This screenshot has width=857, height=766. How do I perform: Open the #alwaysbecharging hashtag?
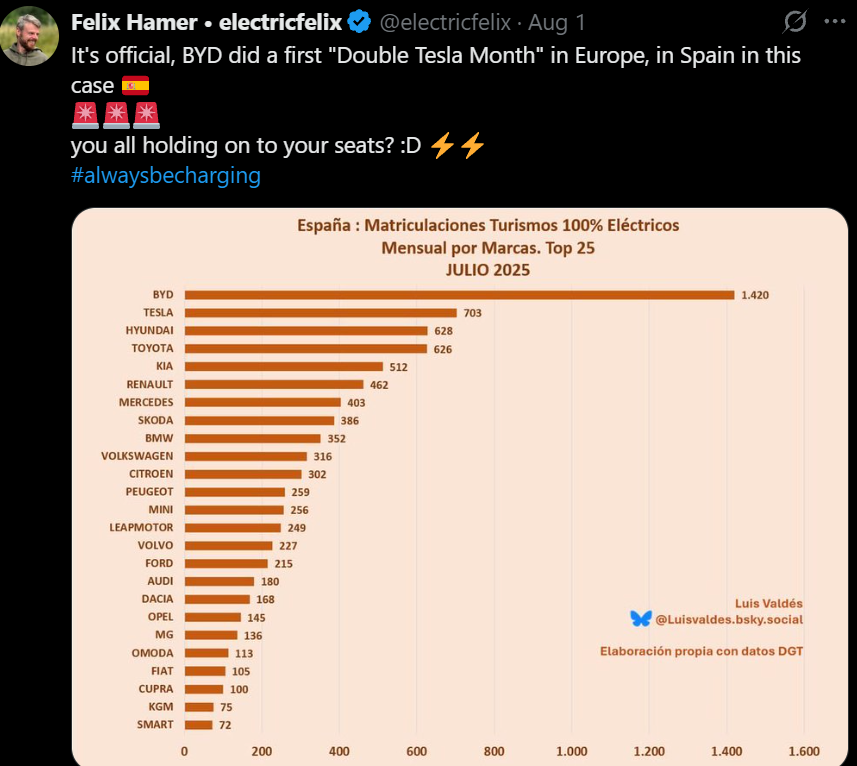[165, 176]
